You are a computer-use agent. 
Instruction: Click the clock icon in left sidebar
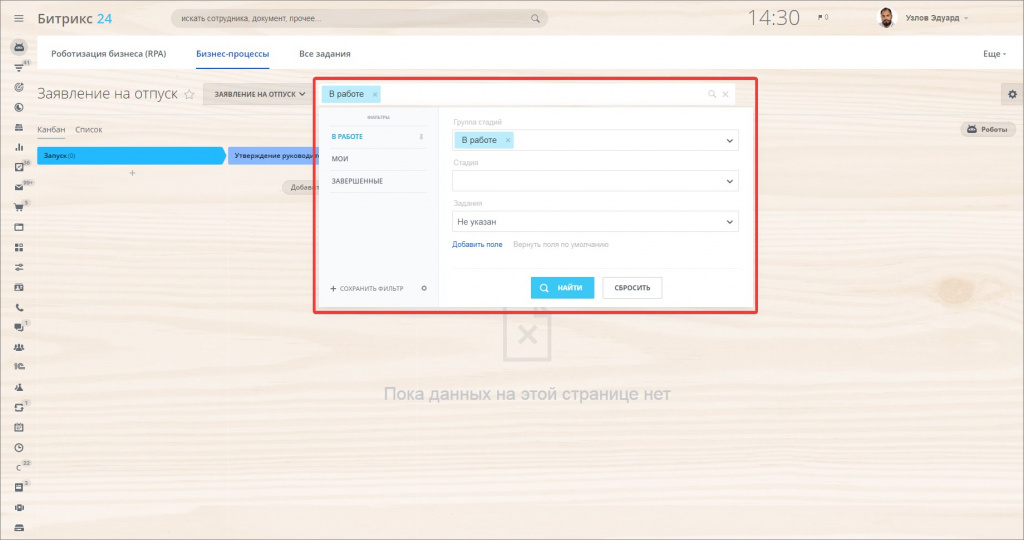click(18, 448)
